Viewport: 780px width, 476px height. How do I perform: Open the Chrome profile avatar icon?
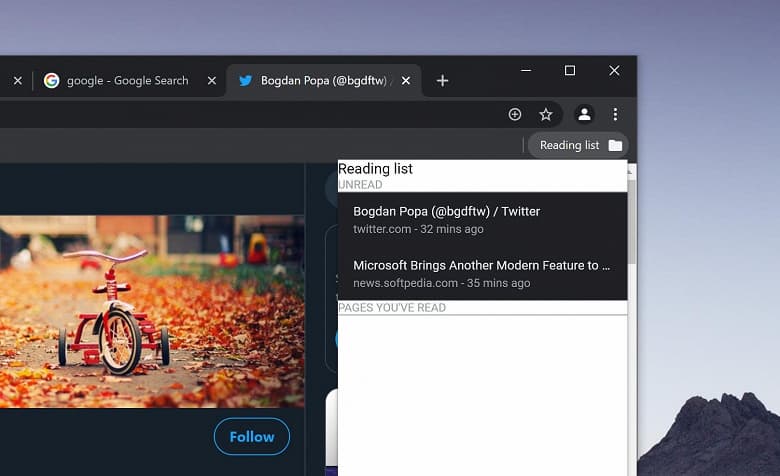click(585, 114)
